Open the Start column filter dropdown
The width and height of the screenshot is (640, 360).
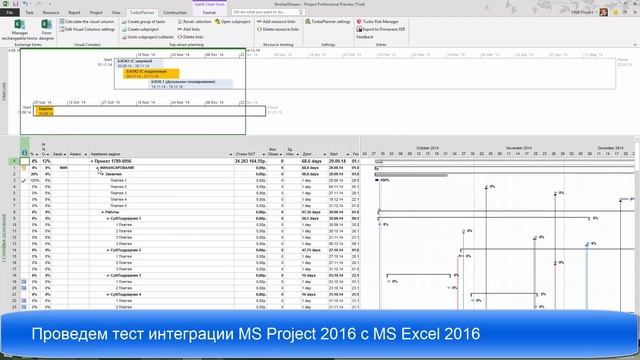348,154
